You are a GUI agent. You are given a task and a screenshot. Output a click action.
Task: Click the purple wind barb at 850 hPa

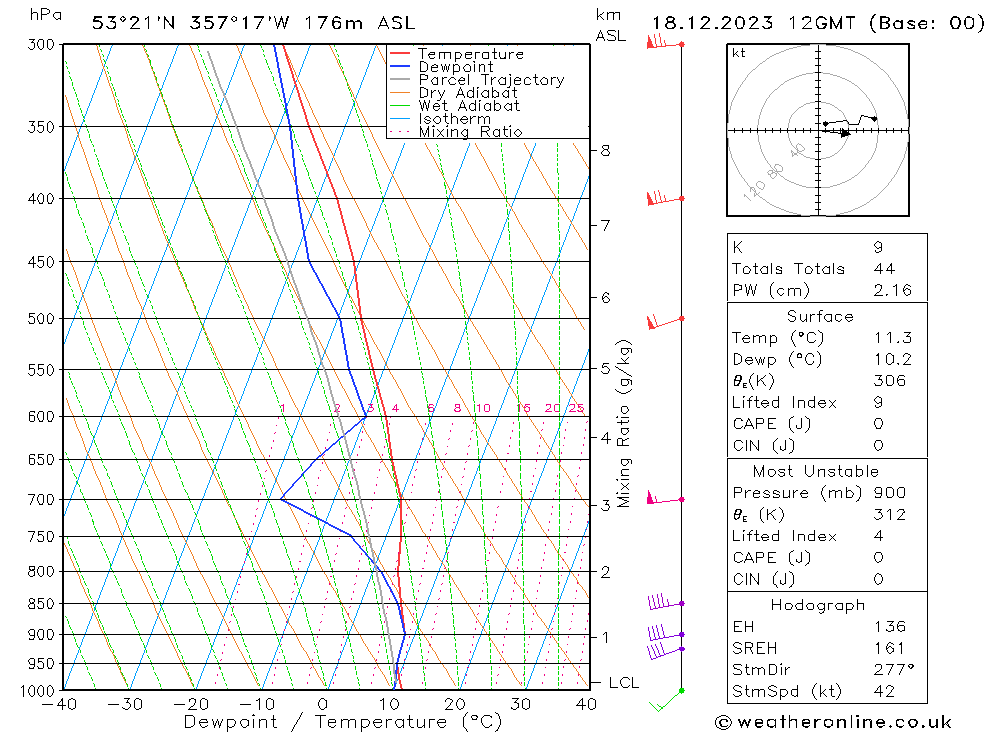point(666,602)
